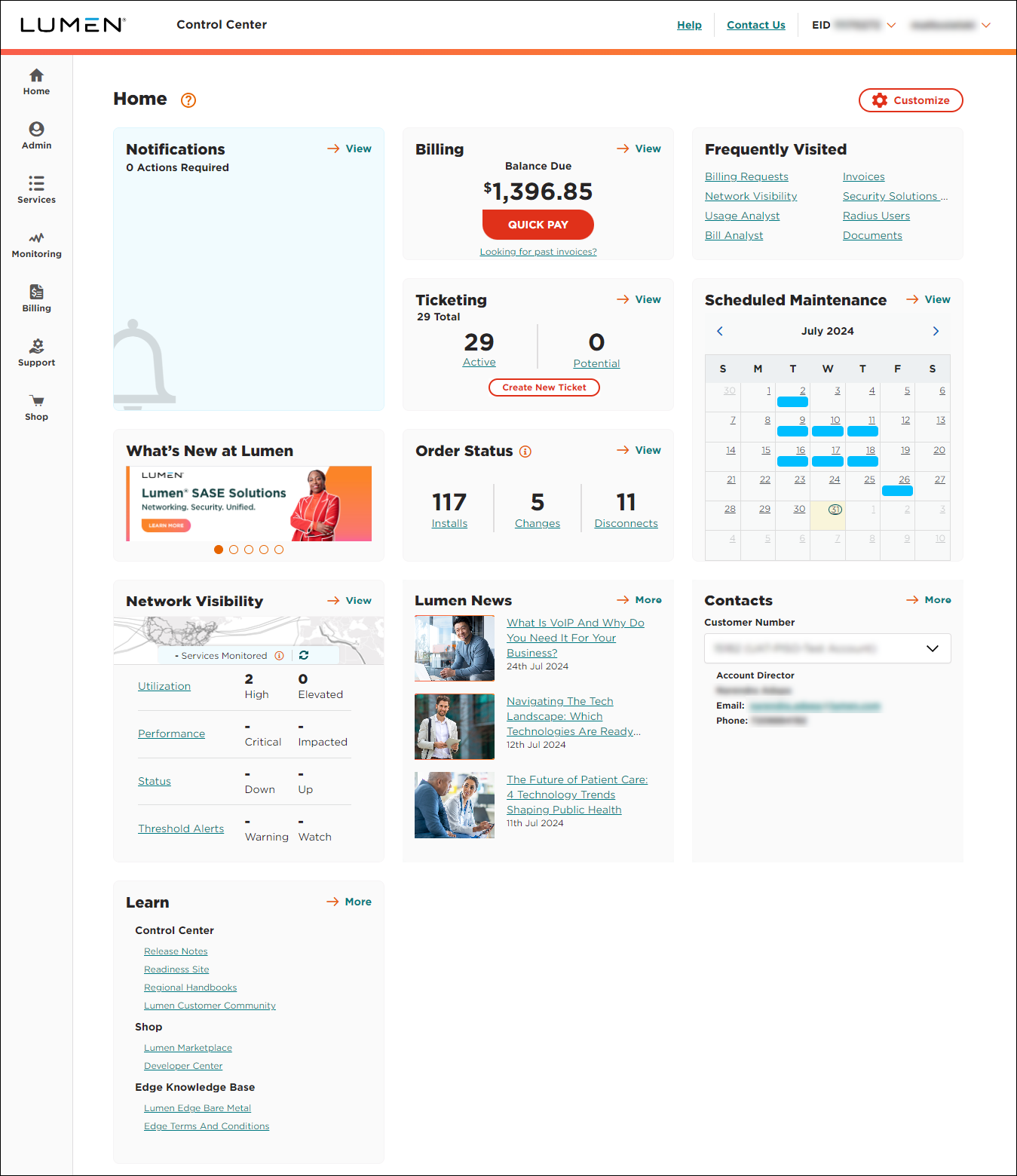Refresh Network Visibility services monitored
This screenshot has width=1017, height=1176.
(304, 656)
